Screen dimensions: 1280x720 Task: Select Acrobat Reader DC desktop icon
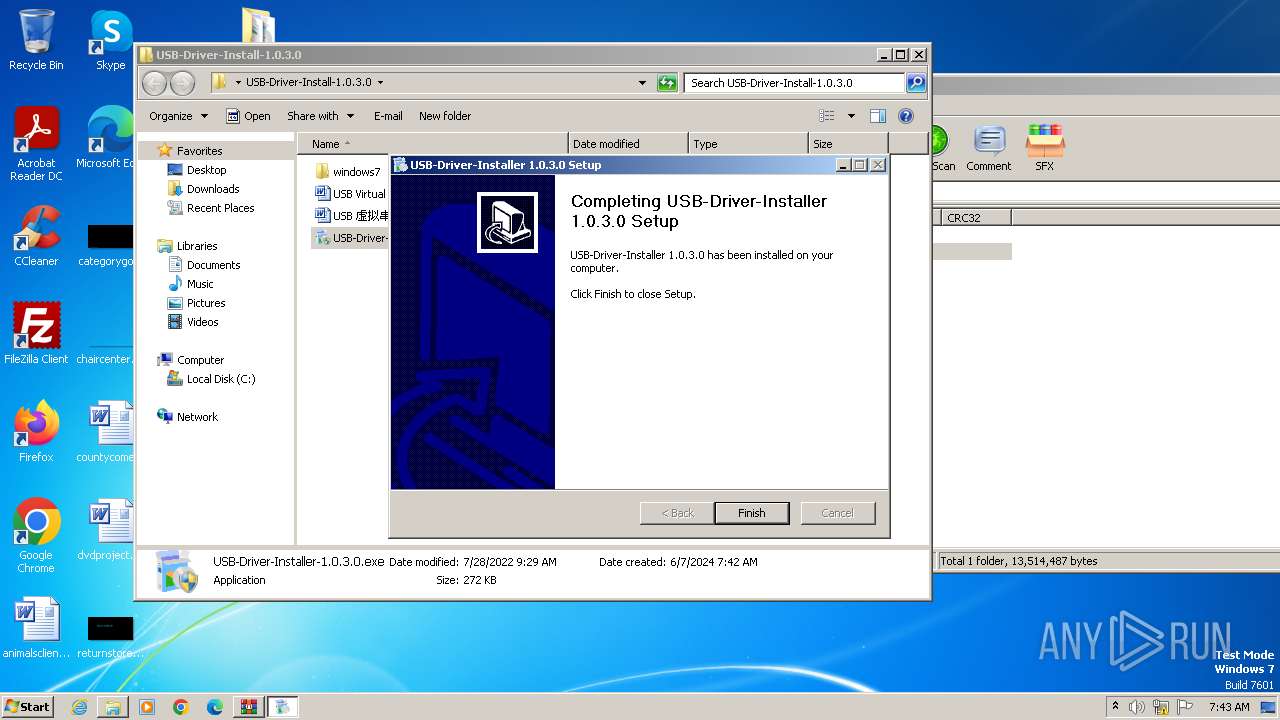pyautogui.click(x=36, y=144)
